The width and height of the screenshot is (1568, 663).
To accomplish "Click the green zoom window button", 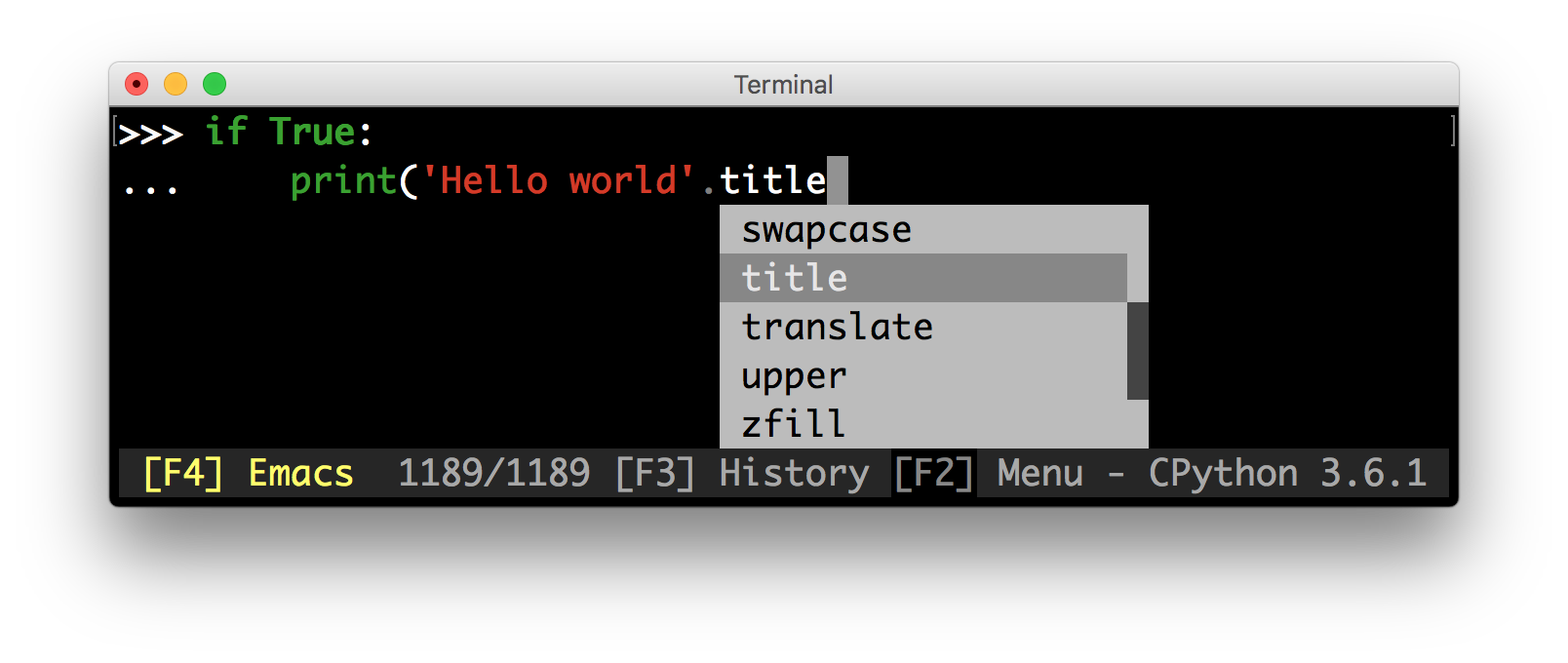I will (x=215, y=85).
